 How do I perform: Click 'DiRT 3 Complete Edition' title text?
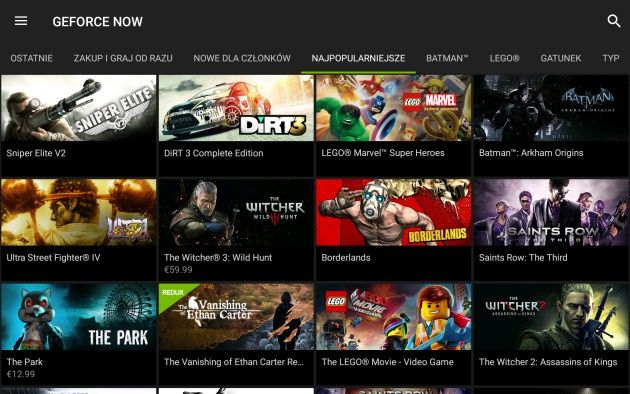pos(214,153)
